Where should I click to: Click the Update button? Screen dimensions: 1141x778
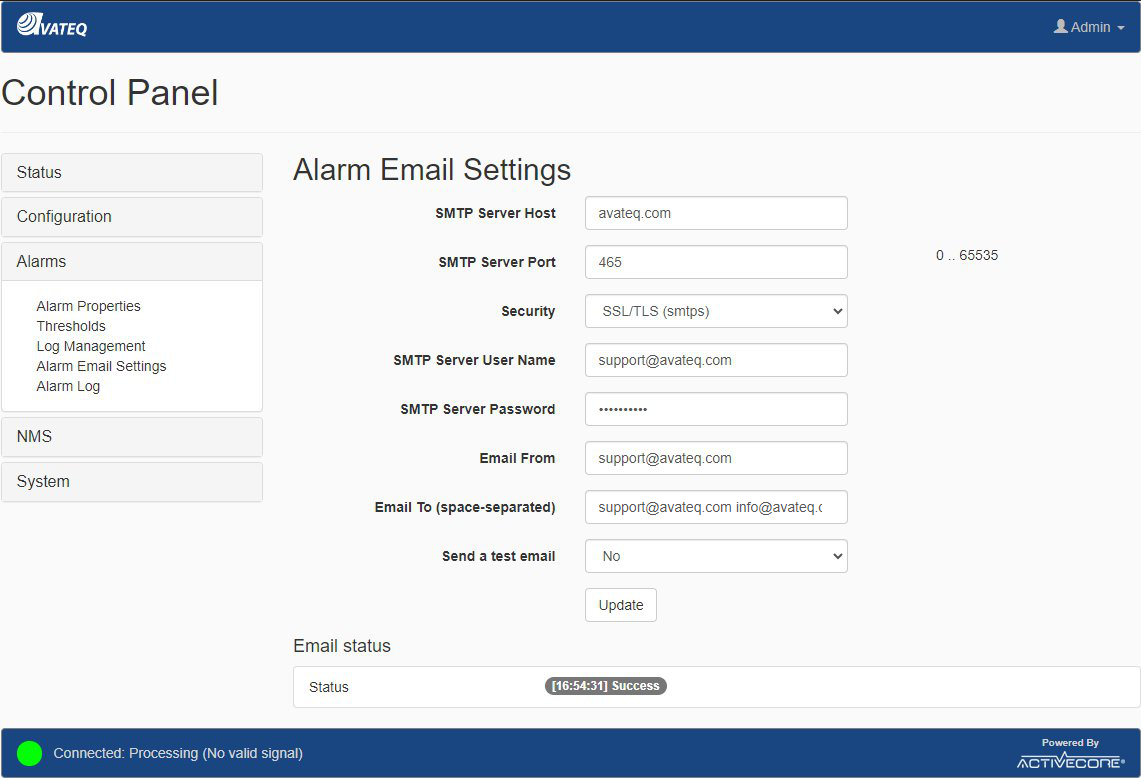[621, 605]
